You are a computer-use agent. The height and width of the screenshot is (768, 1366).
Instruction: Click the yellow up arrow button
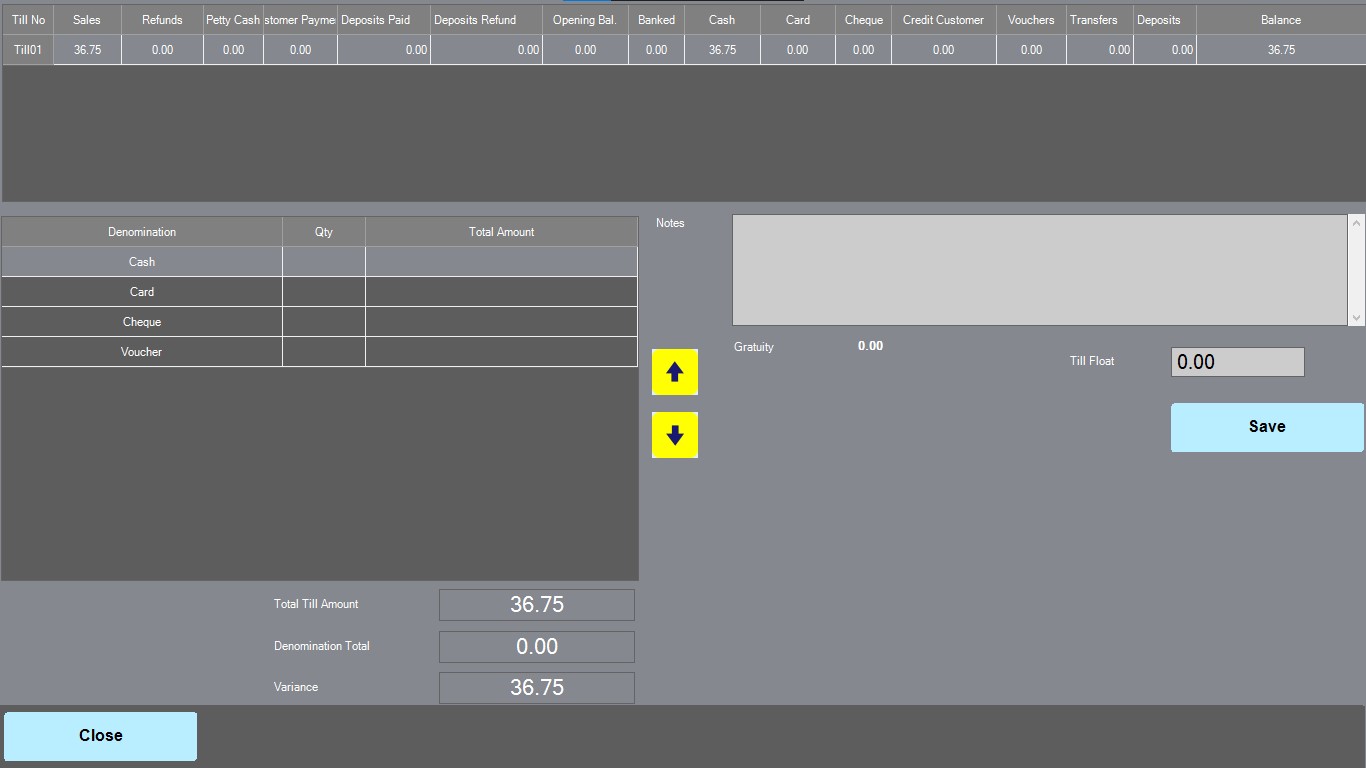(x=675, y=372)
